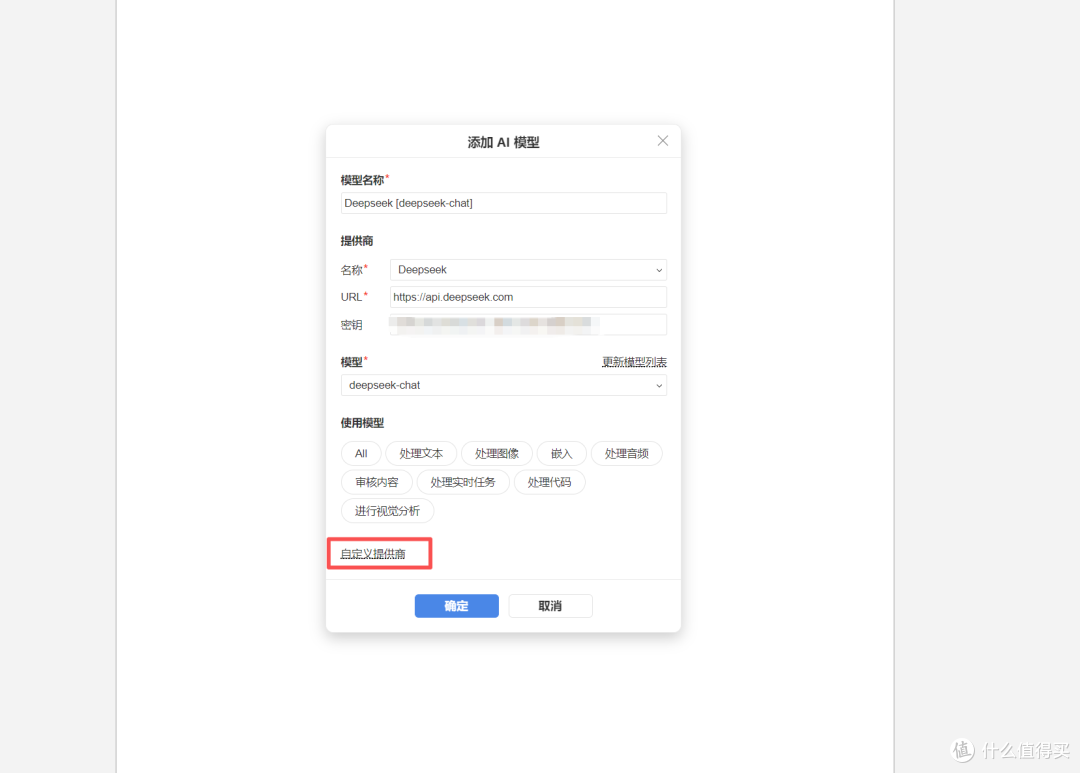Screen dimensions: 1080x773
Task: Open the provider 名称 Deepseek dropdown
Action: point(528,270)
